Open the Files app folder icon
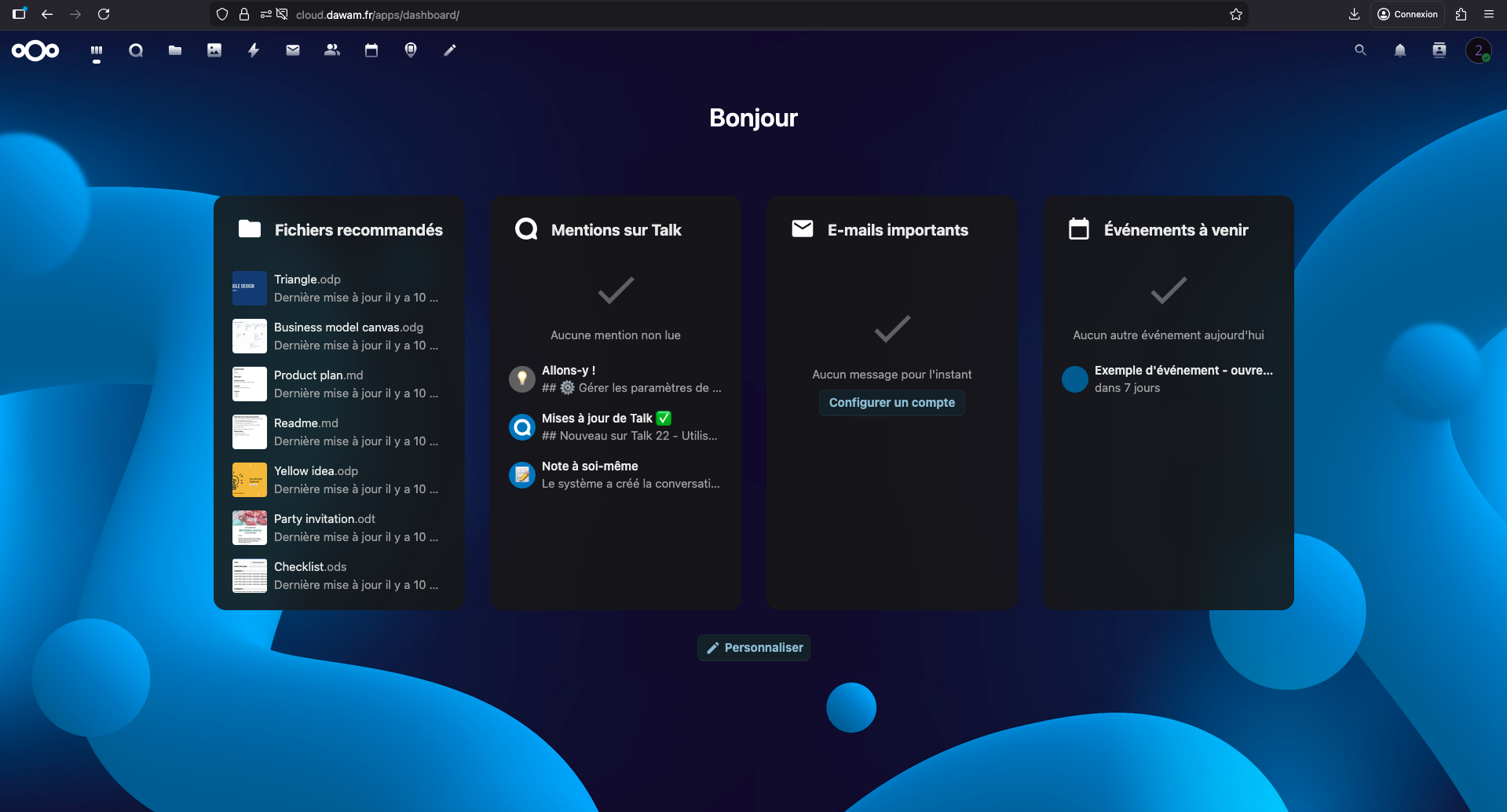 [x=175, y=50]
